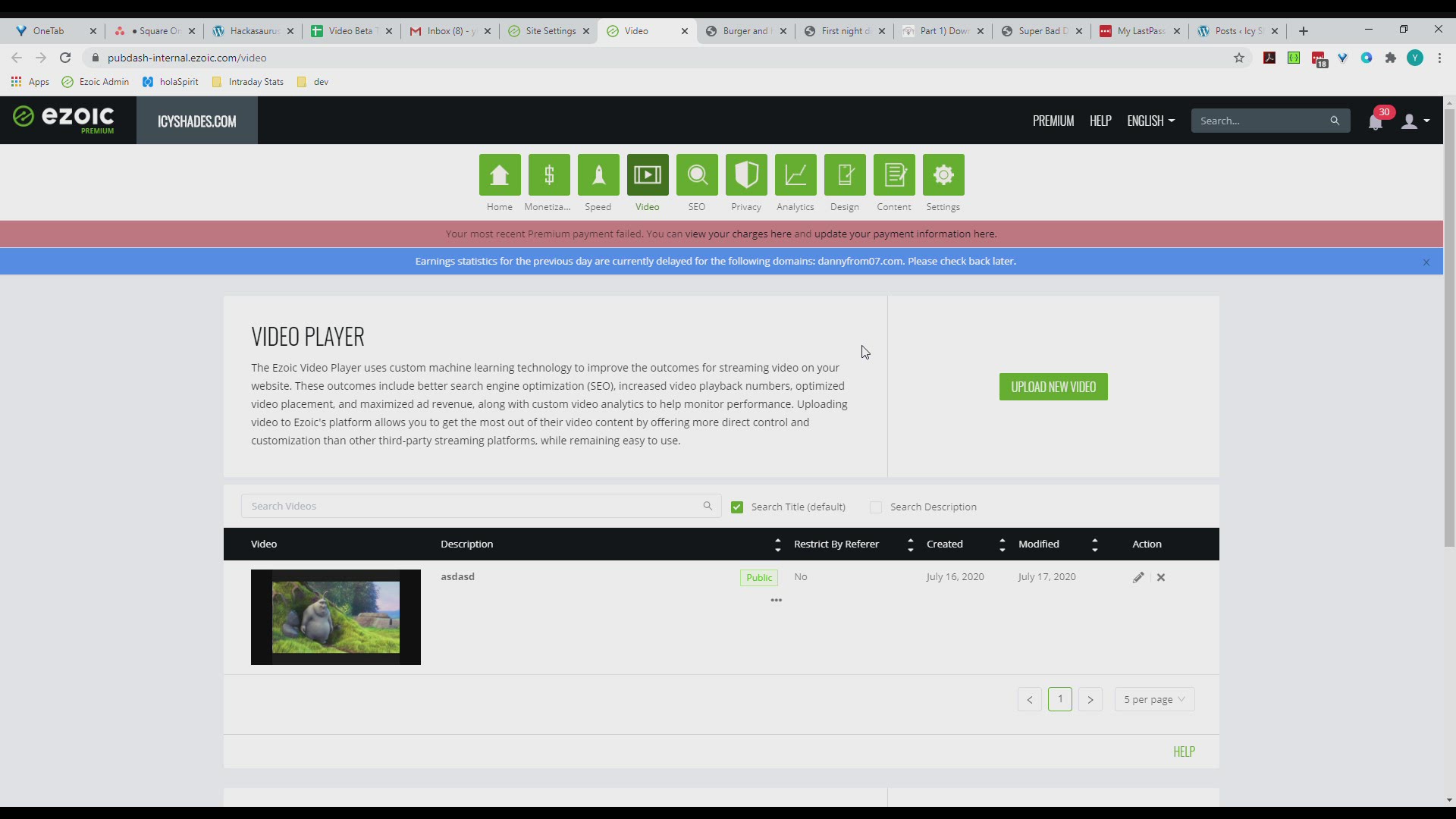The image size is (1456, 819).
Task: Go to previous page of videos
Action: [x=1030, y=699]
